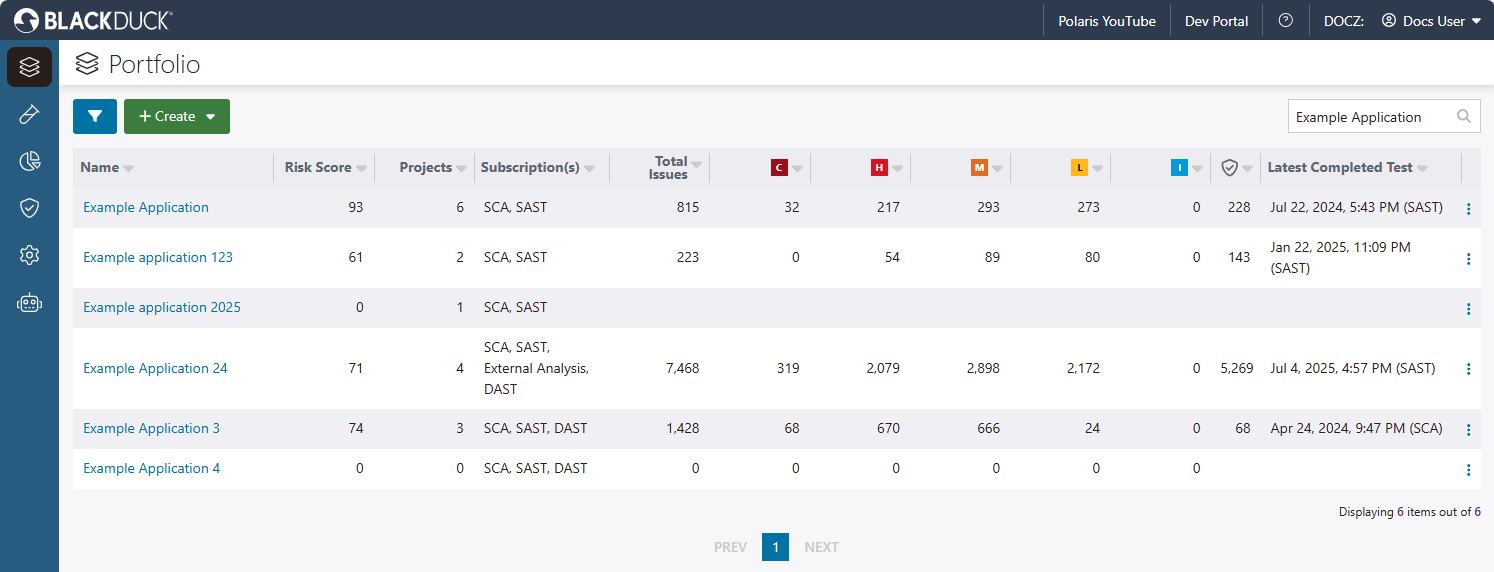Click the help question mark icon
Viewport: 1494px width, 572px height.
pyautogui.click(x=1286, y=20)
